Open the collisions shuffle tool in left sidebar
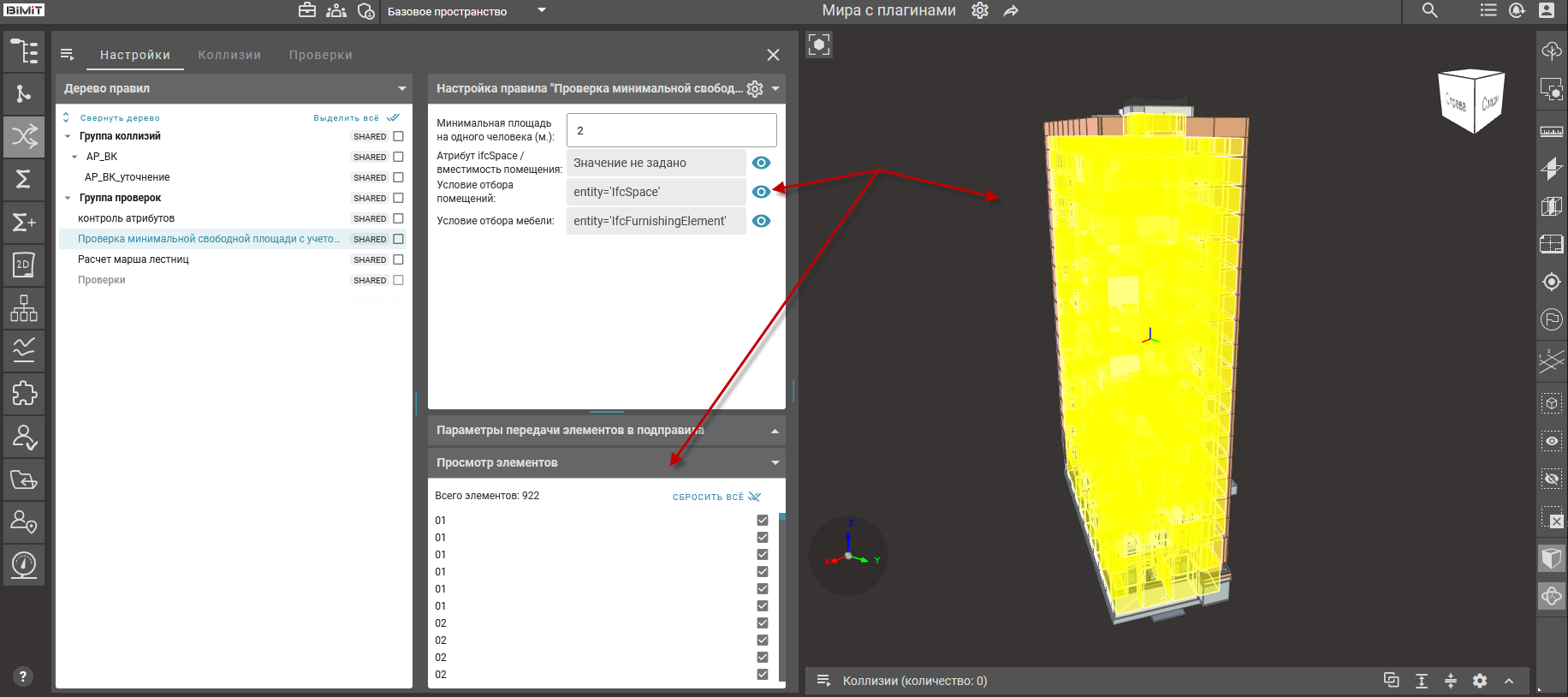The height and width of the screenshot is (697, 1568). 24,136
